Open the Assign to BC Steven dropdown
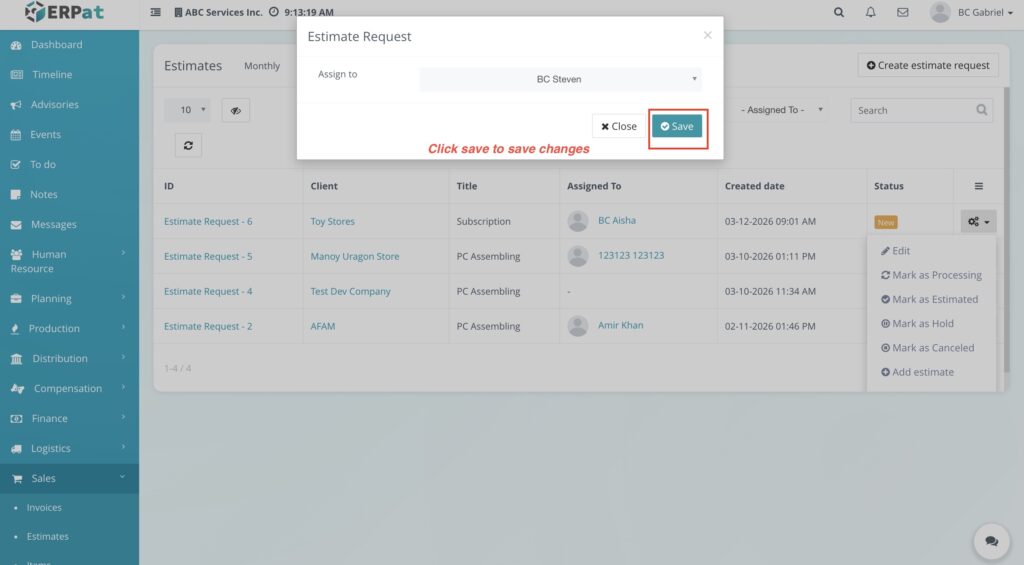The image size is (1024, 565). tap(560, 79)
